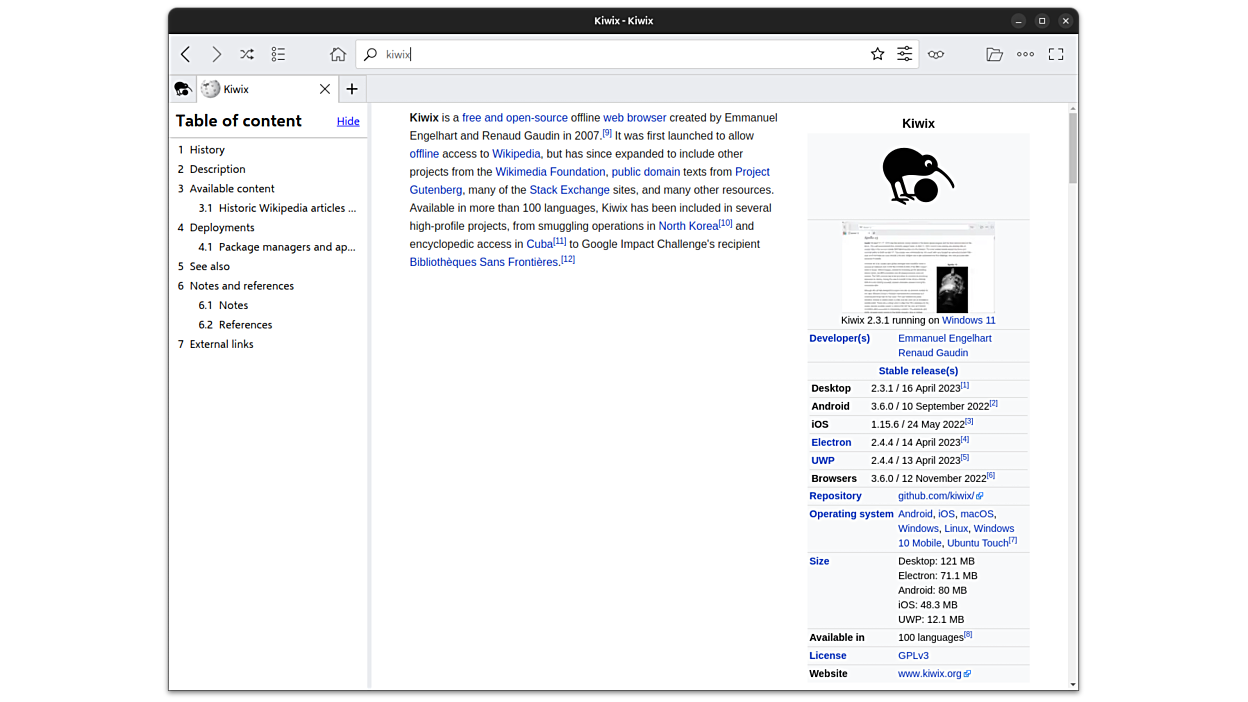Open a new tab with plus button

click(x=352, y=89)
